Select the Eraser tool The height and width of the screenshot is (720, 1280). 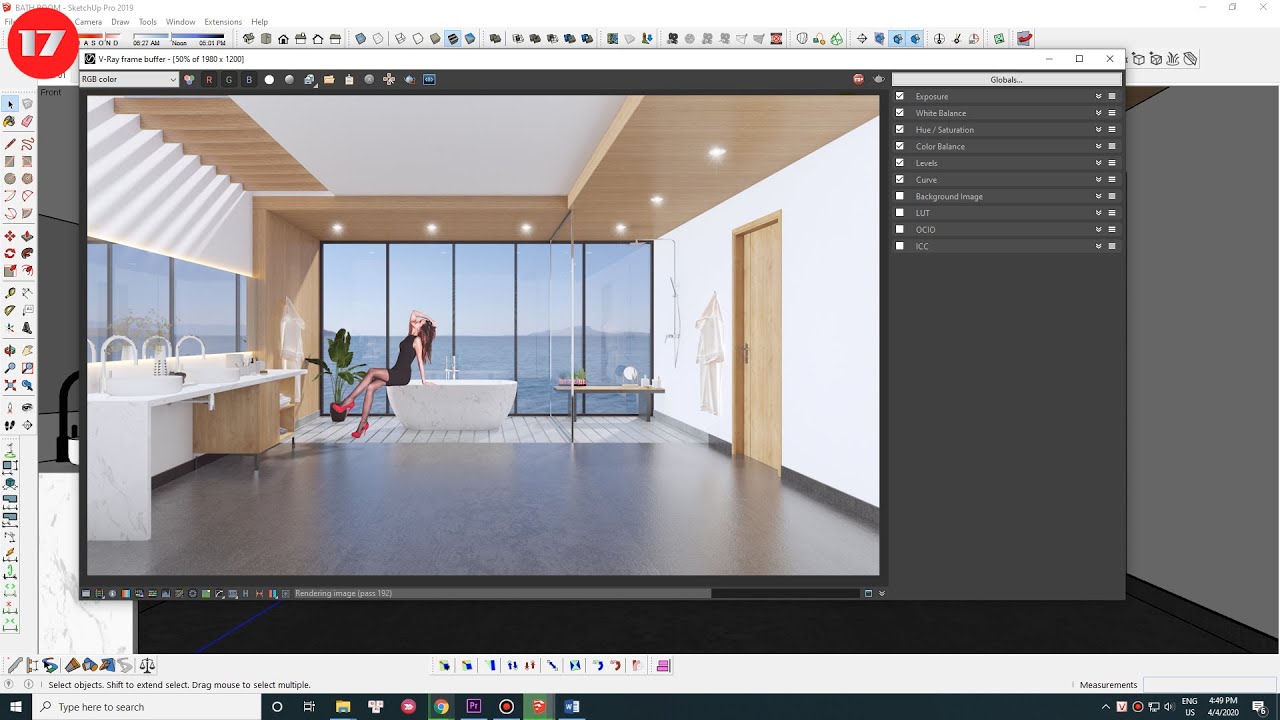27,121
